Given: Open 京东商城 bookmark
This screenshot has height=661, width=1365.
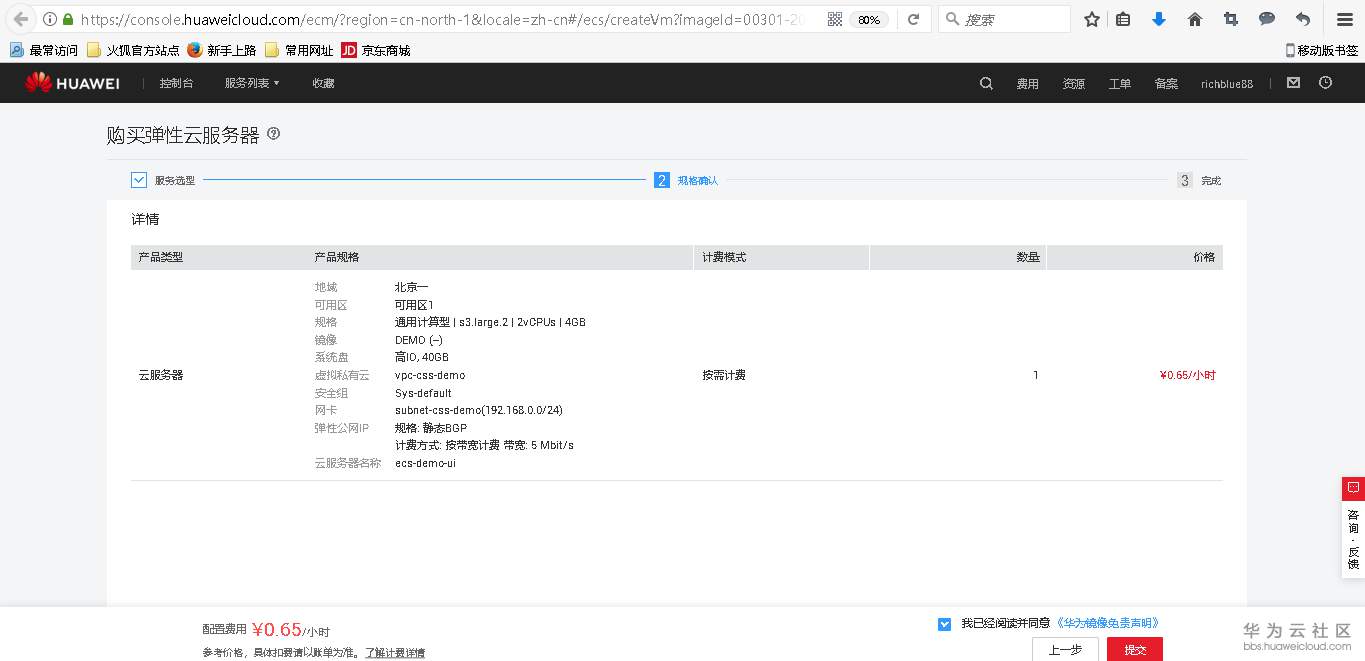Looking at the screenshot, I should click(x=376, y=50).
